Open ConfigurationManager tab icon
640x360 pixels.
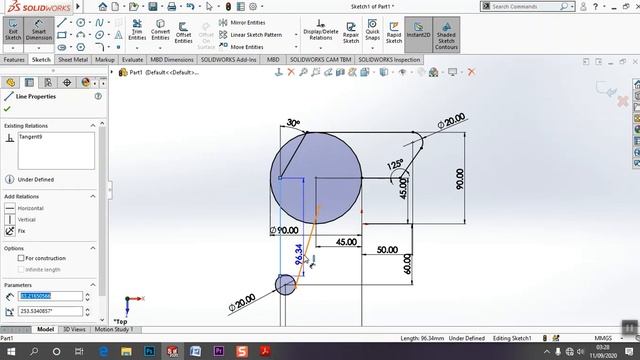48,82
